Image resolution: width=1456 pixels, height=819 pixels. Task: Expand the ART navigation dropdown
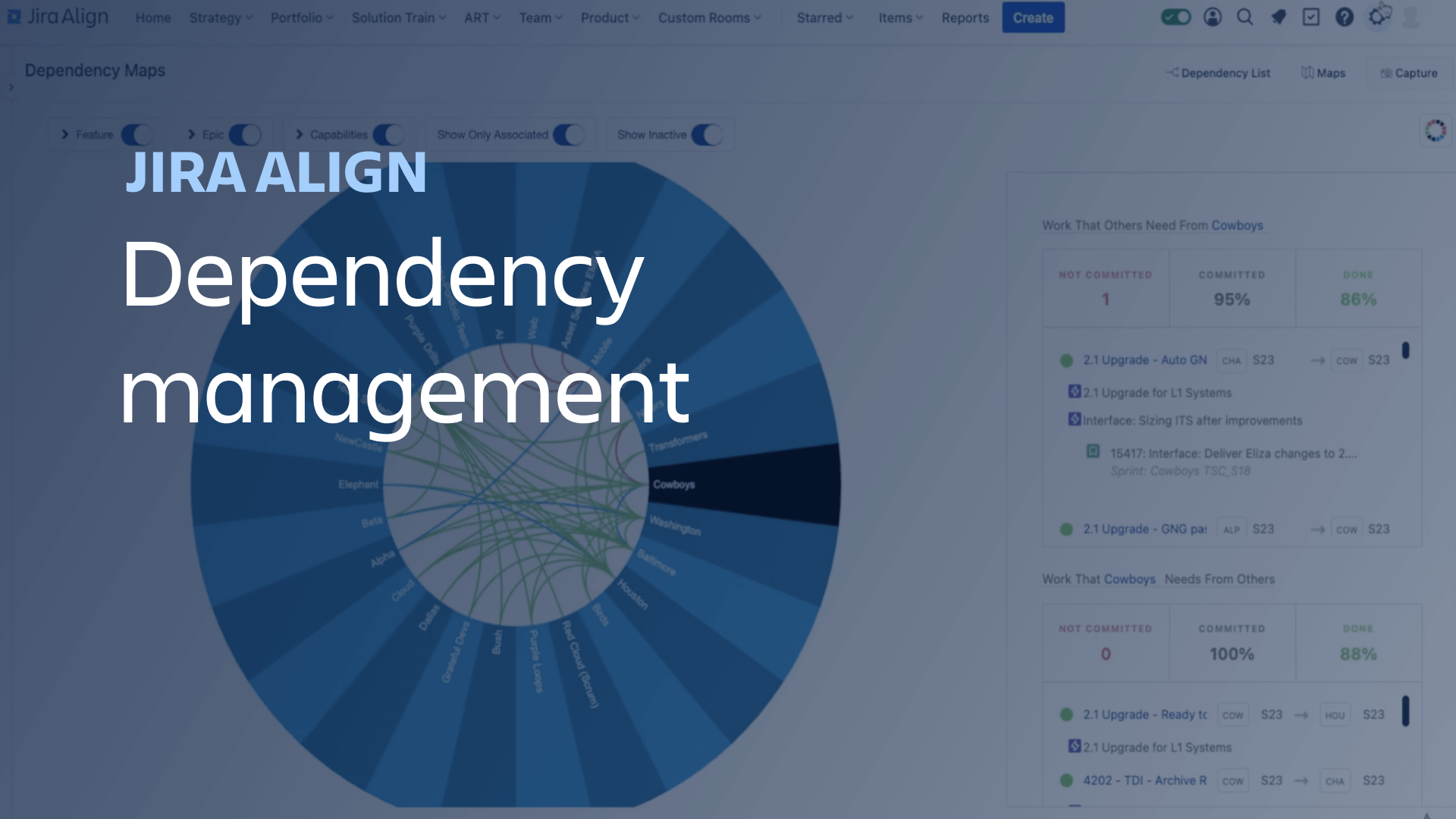pos(480,17)
